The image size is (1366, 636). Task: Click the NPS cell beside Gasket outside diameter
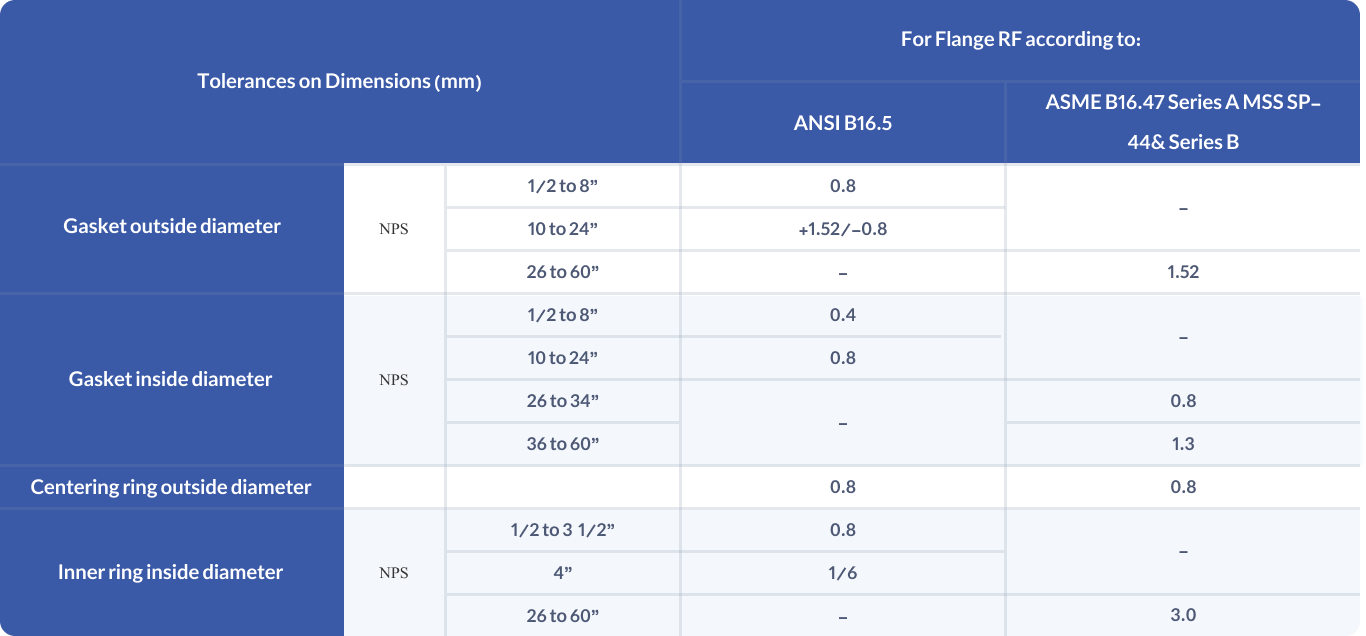tap(394, 229)
